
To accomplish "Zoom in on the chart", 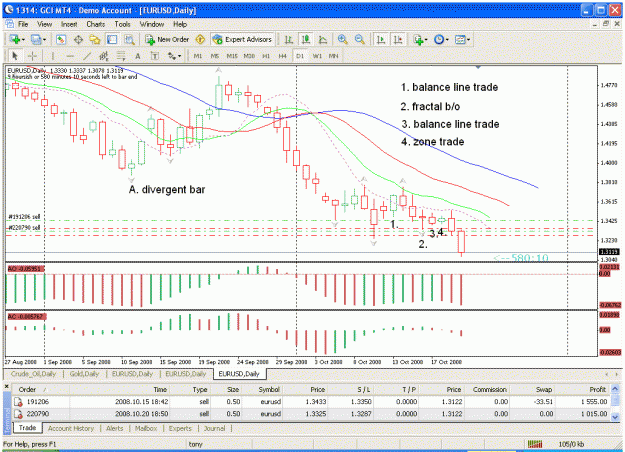I will click(x=342, y=39).
